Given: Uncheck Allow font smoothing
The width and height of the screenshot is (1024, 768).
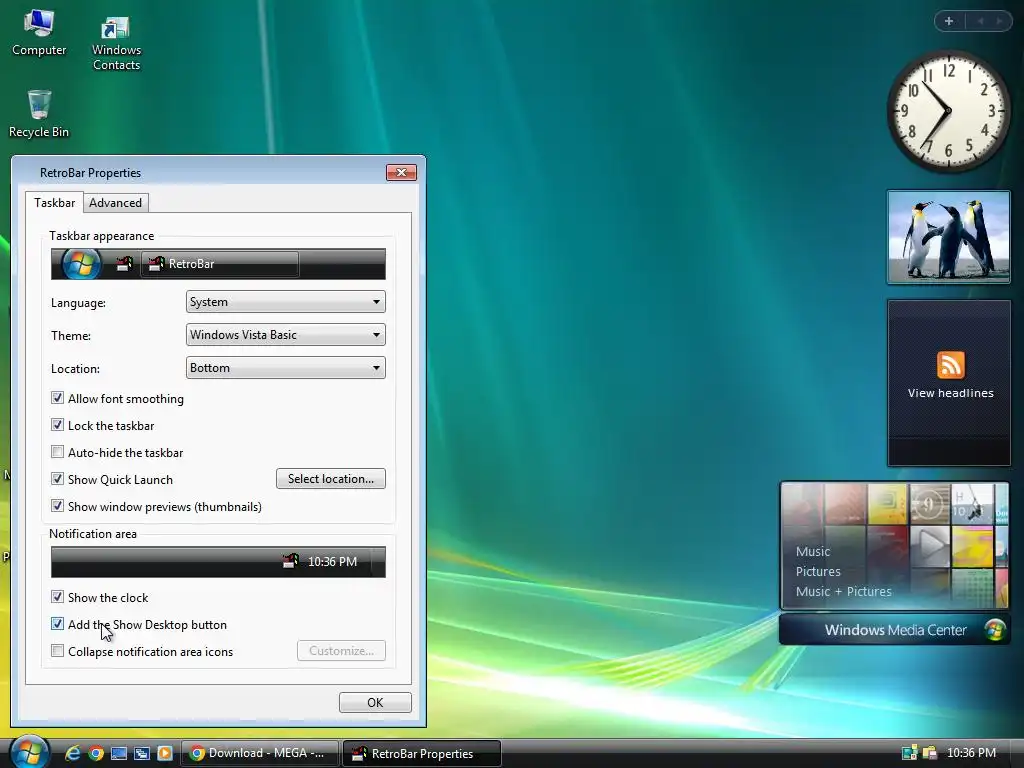Looking at the screenshot, I should click(x=57, y=398).
